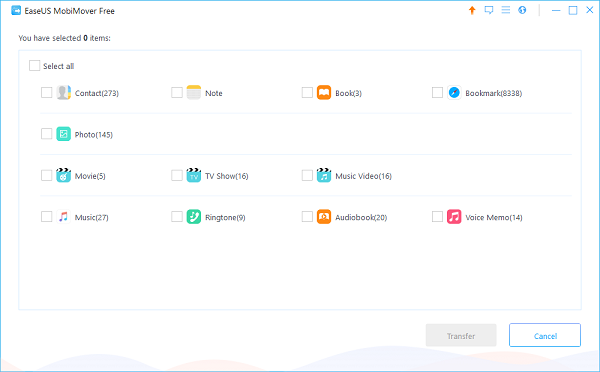Viewport: 600px width, 372px height.
Task: Click the orange upgrade arrow icon
Action: (x=472, y=10)
